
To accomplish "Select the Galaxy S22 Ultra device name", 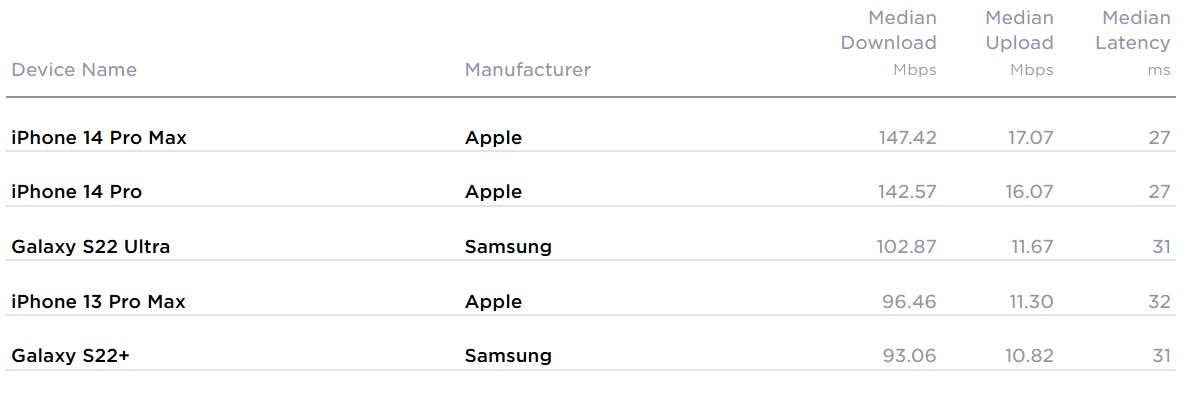I will [91, 247].
